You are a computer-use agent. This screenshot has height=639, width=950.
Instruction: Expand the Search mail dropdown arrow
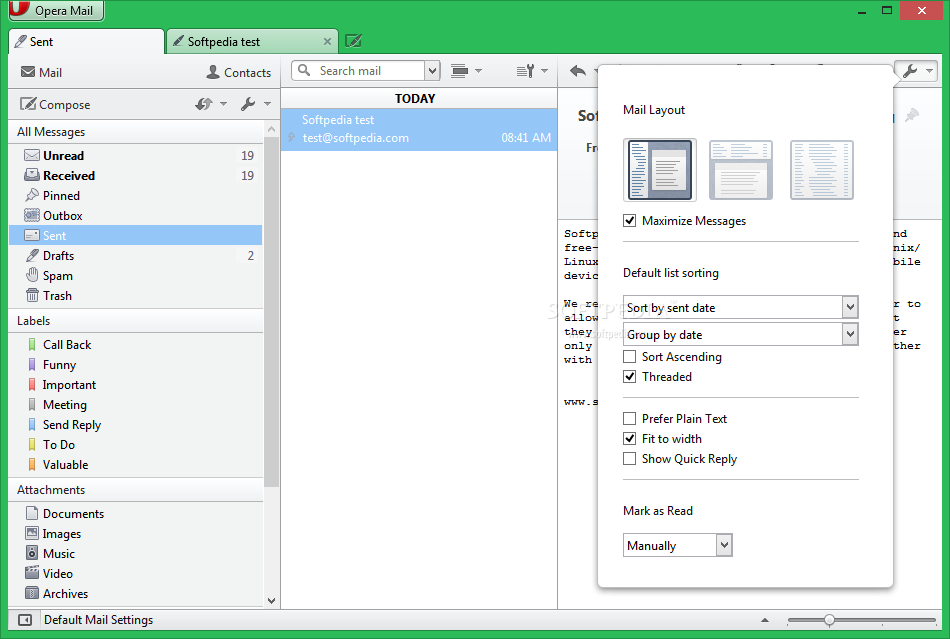coord(432,71)
